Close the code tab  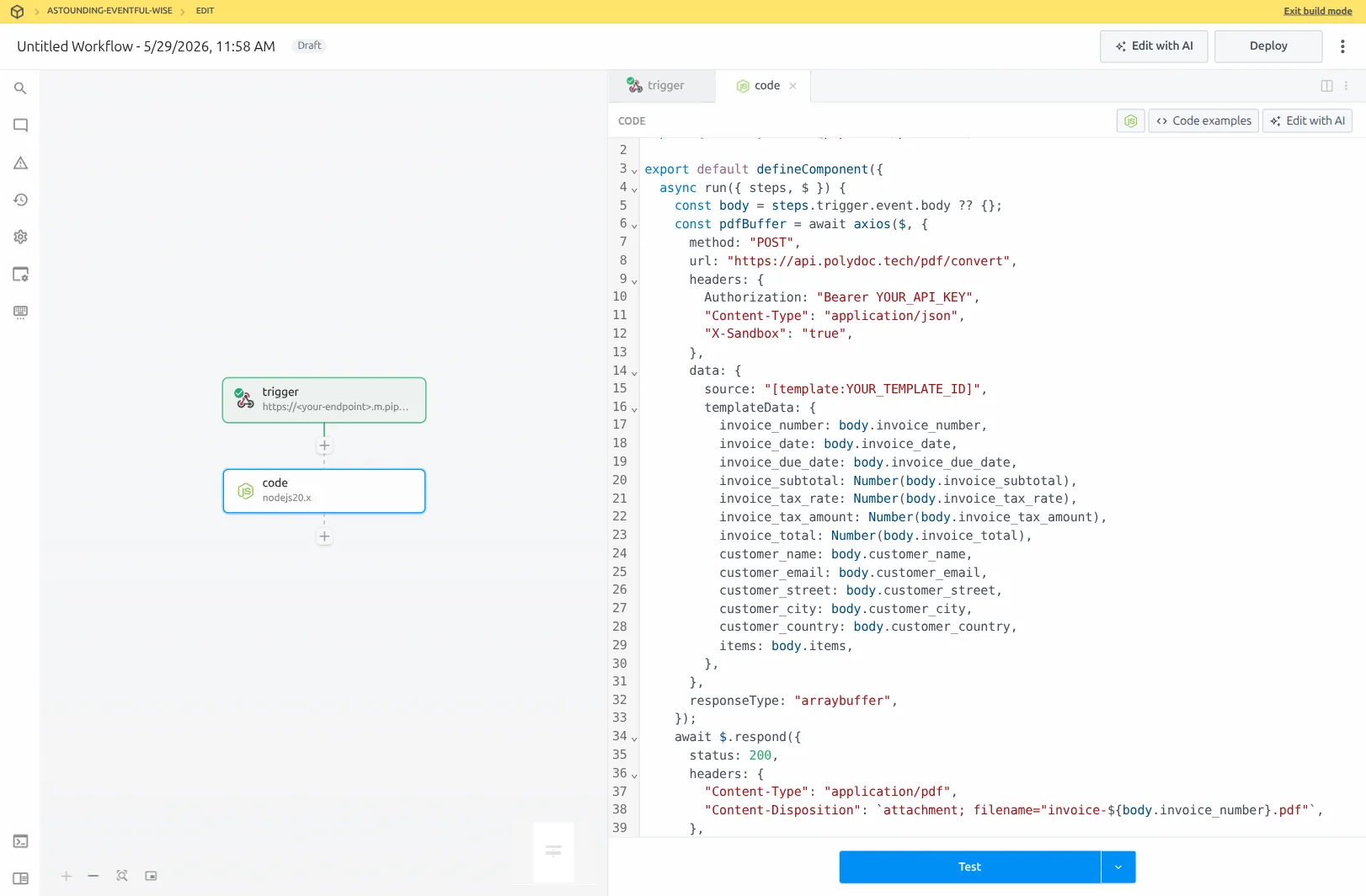[792, 86]
